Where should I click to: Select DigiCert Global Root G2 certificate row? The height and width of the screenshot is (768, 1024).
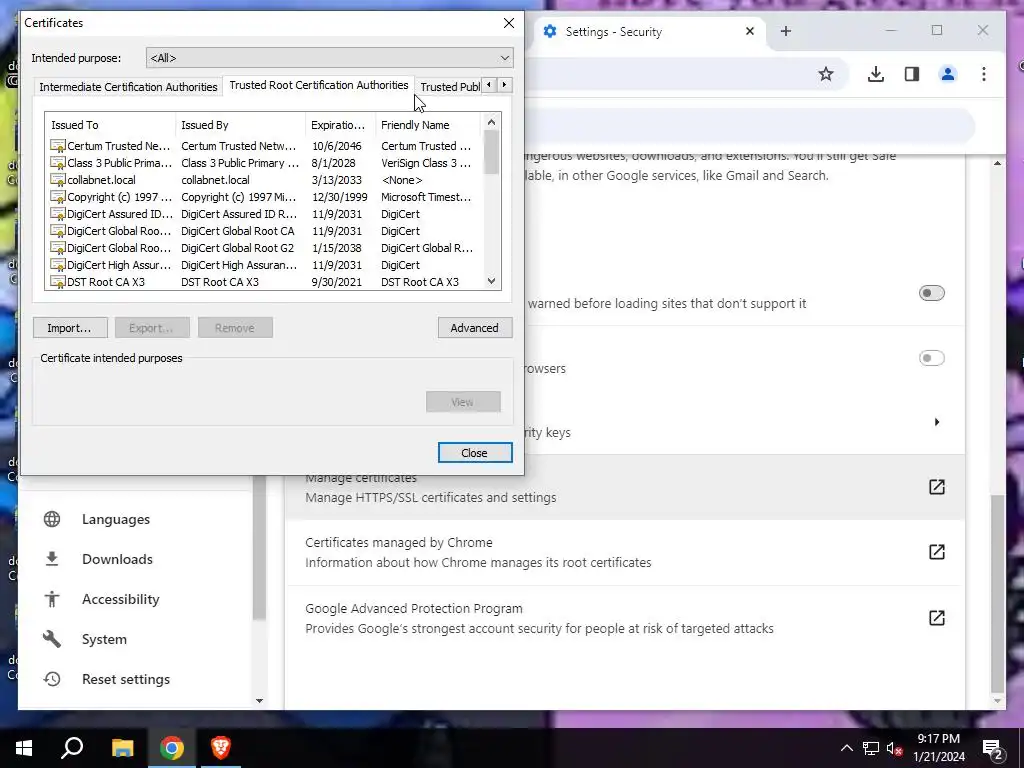click(264, 248)
